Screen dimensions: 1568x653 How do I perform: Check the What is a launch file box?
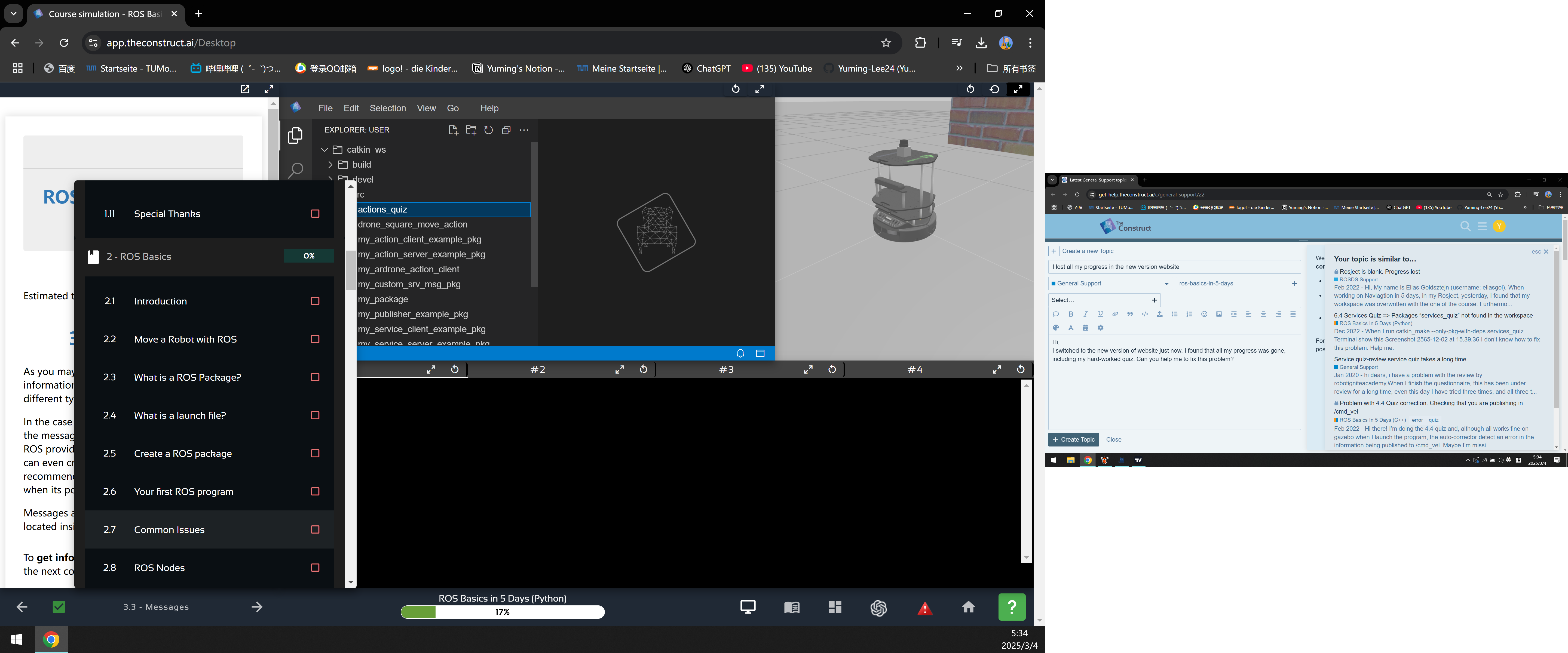pos(315,415)
